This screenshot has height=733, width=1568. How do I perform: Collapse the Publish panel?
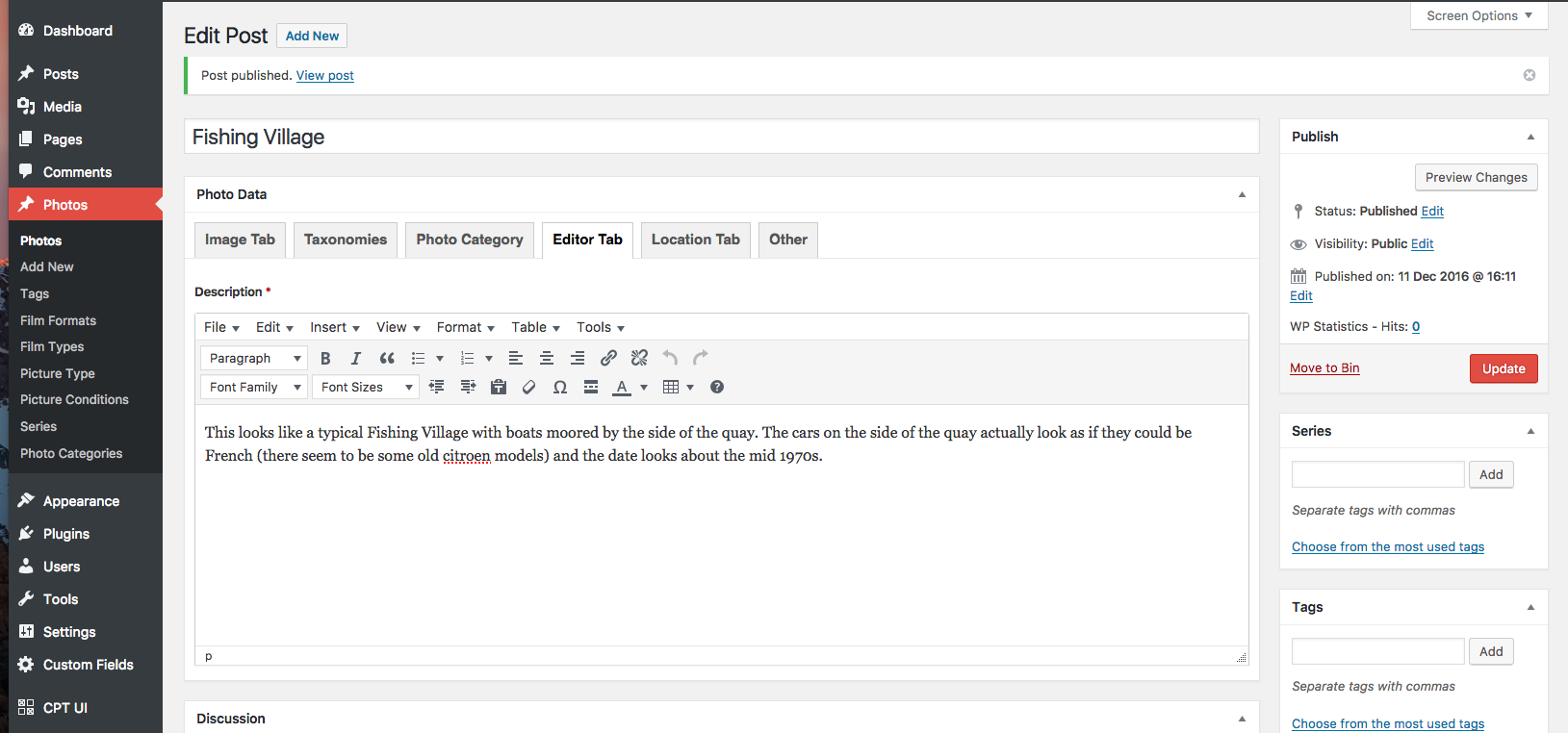pos(1530,137)
